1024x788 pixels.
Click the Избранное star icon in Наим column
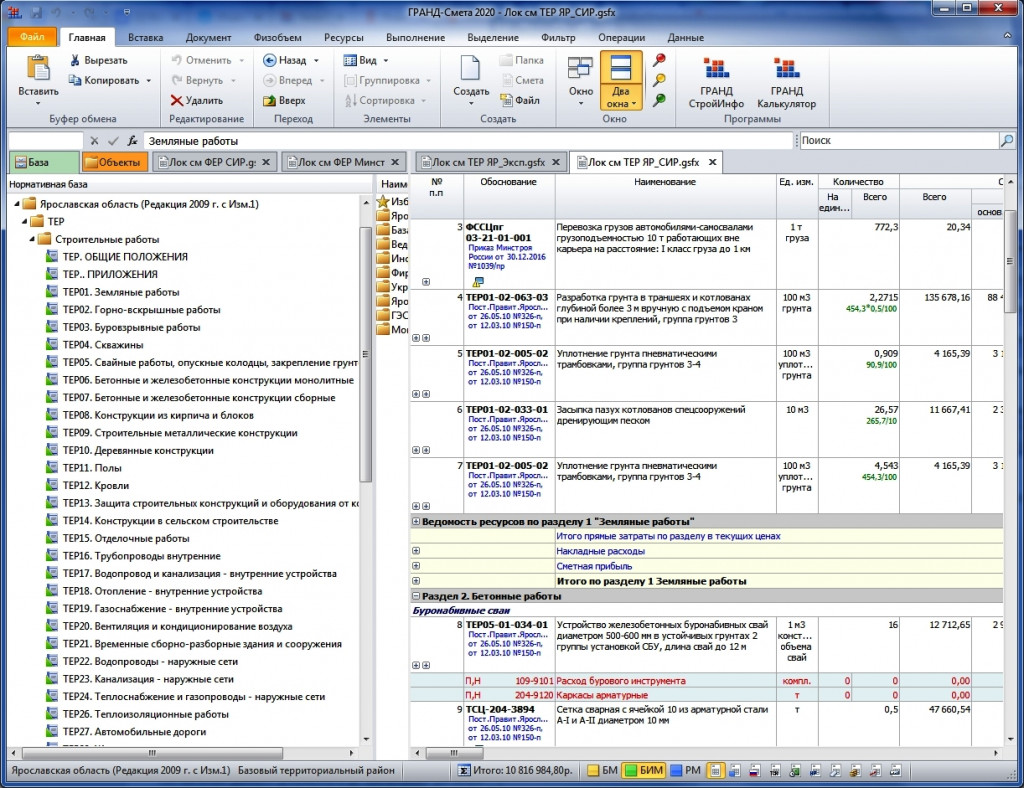pyautogui.click(x=383, y=202)
